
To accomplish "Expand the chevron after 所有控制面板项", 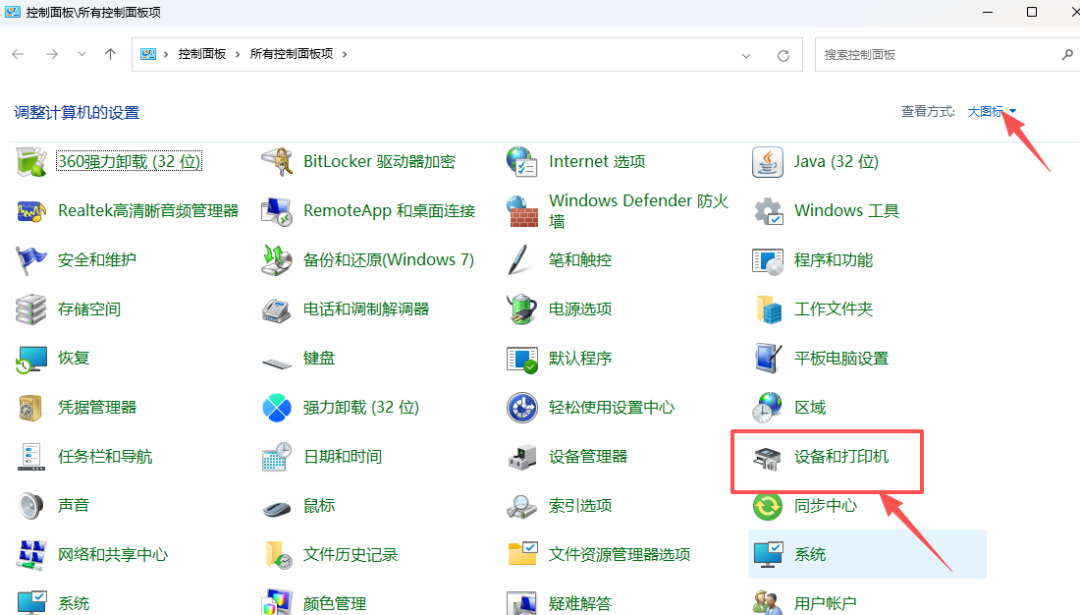I will point(345,54).
